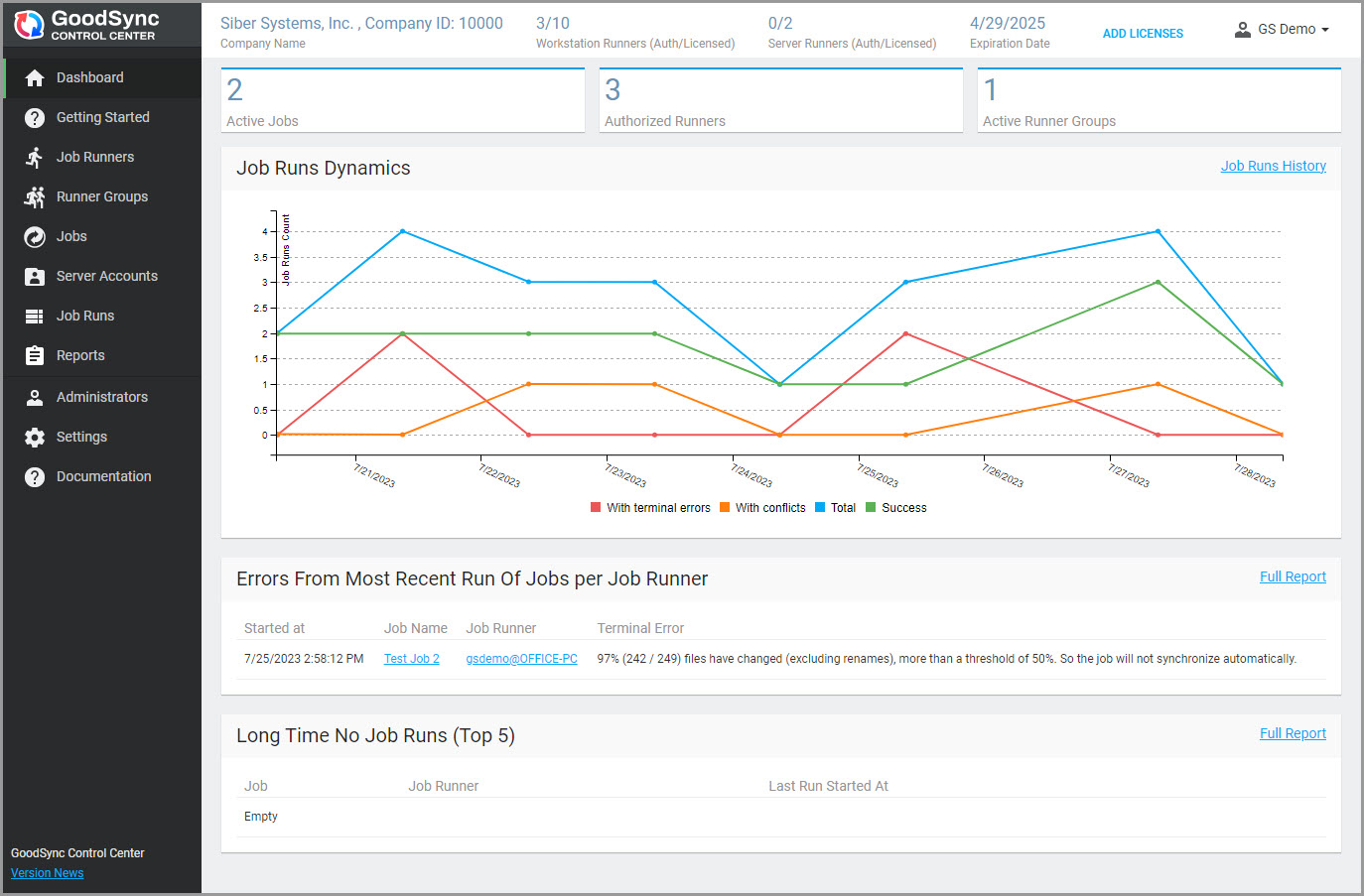1364x896 pixels.
Task: Open the Test Job 2 link
Action: [411, 659]
